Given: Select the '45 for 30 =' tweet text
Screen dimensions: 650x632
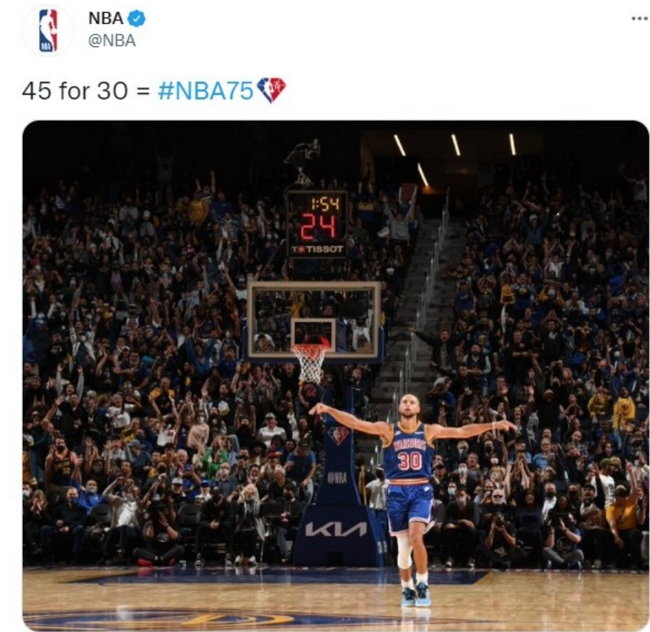Looking at the screenshot, I should (86, 90).
